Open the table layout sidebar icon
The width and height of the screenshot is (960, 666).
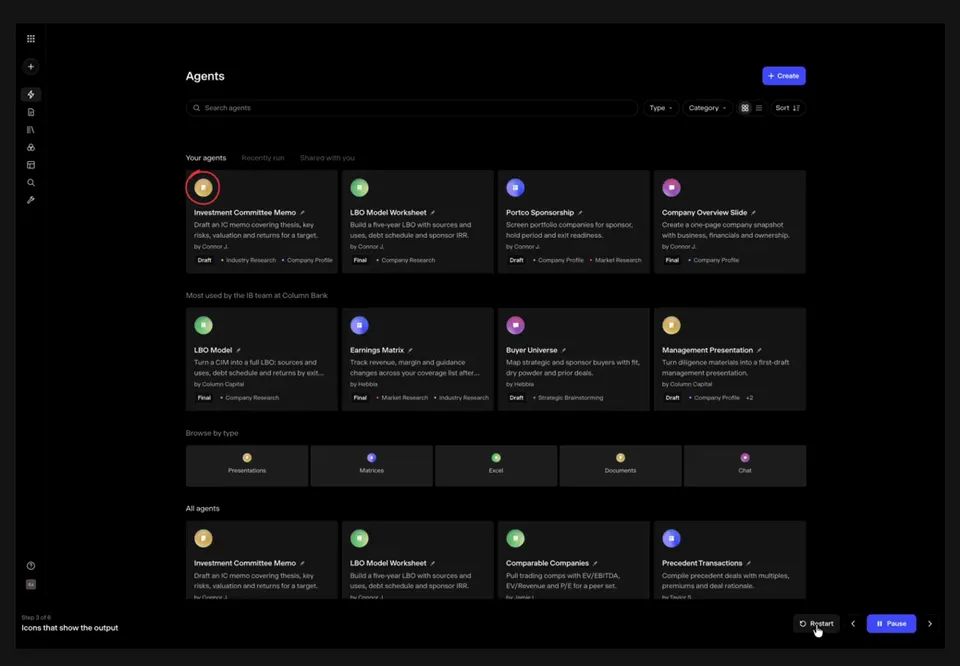[31, 165]
